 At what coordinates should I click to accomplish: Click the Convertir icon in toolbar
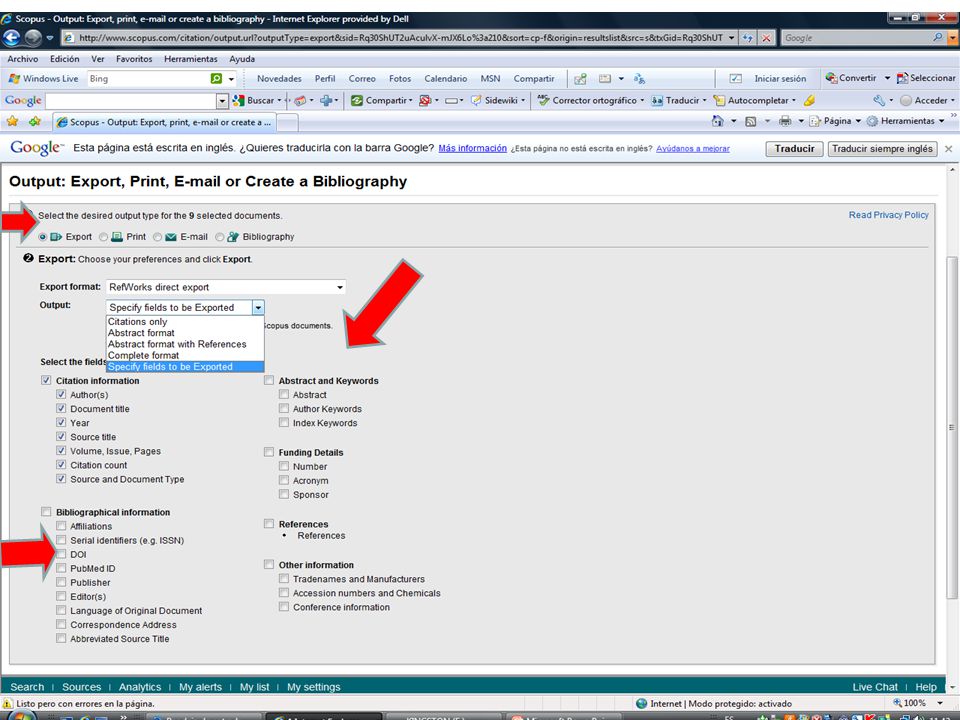pos(831,78)
